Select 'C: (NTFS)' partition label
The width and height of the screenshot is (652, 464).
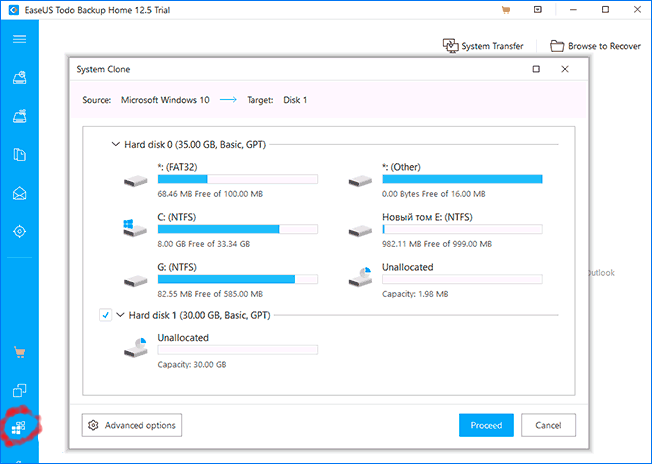click(177, 217)
